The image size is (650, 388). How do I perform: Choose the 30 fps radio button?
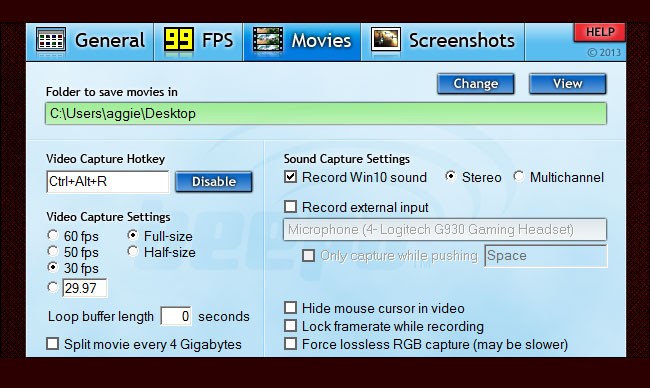[53, 267]
